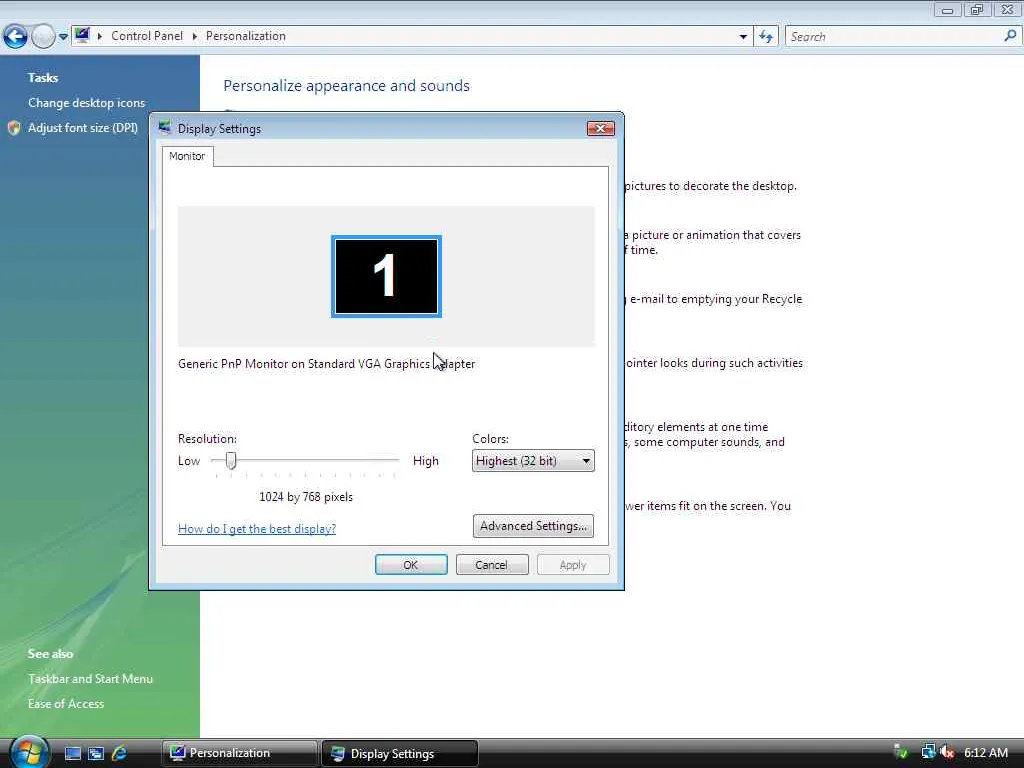
Task: Minimize the Personalization window
Action: 947,9
